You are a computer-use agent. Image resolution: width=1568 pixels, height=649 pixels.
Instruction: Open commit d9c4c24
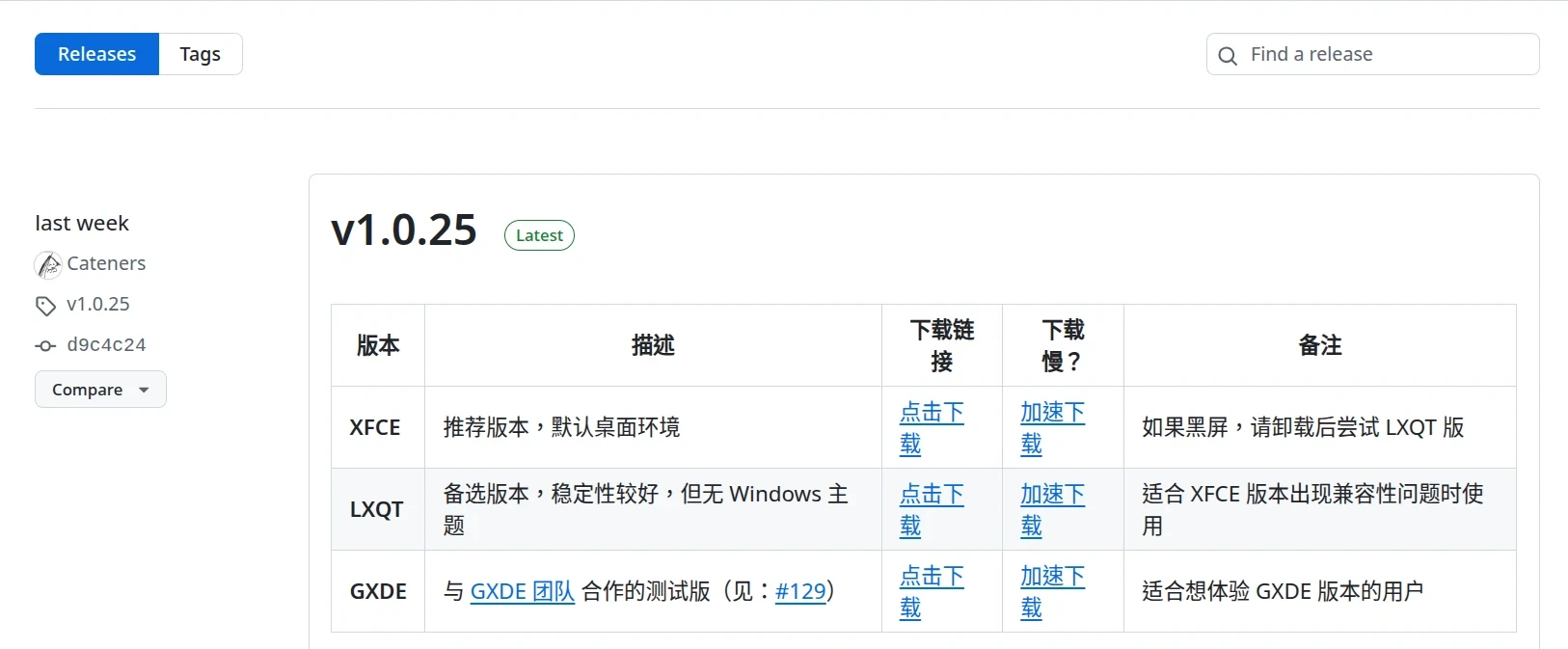(106, 344)
